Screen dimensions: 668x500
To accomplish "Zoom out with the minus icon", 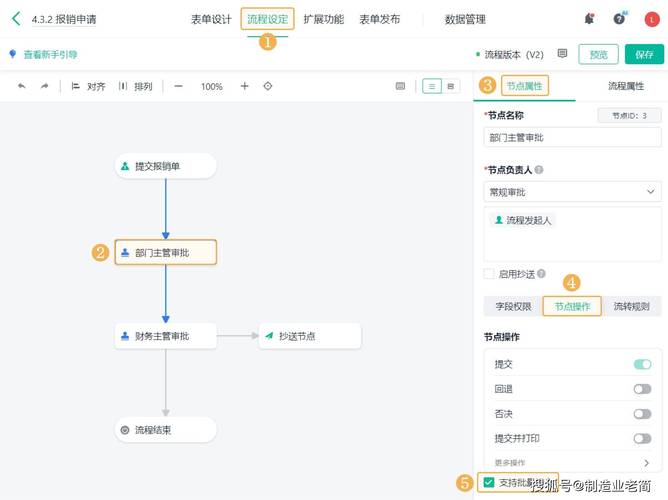I will (178, 87).
